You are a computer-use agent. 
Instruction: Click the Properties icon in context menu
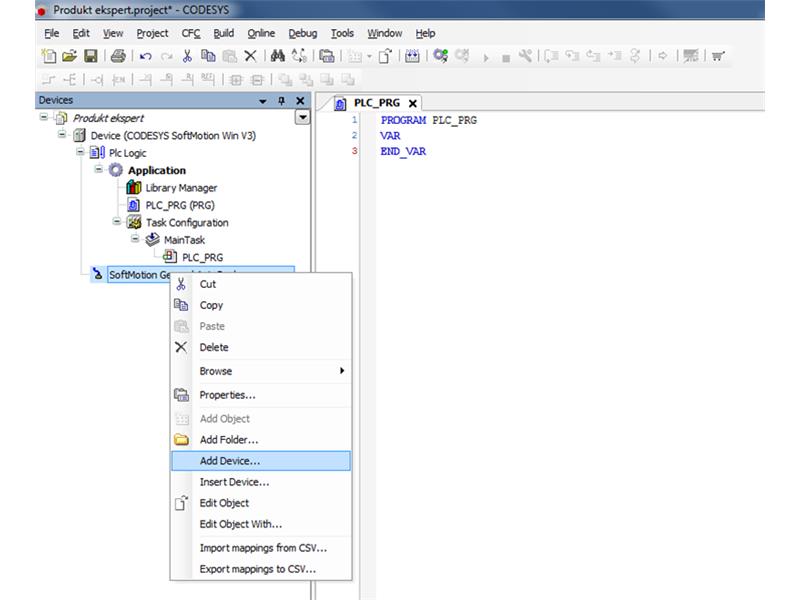181,394
